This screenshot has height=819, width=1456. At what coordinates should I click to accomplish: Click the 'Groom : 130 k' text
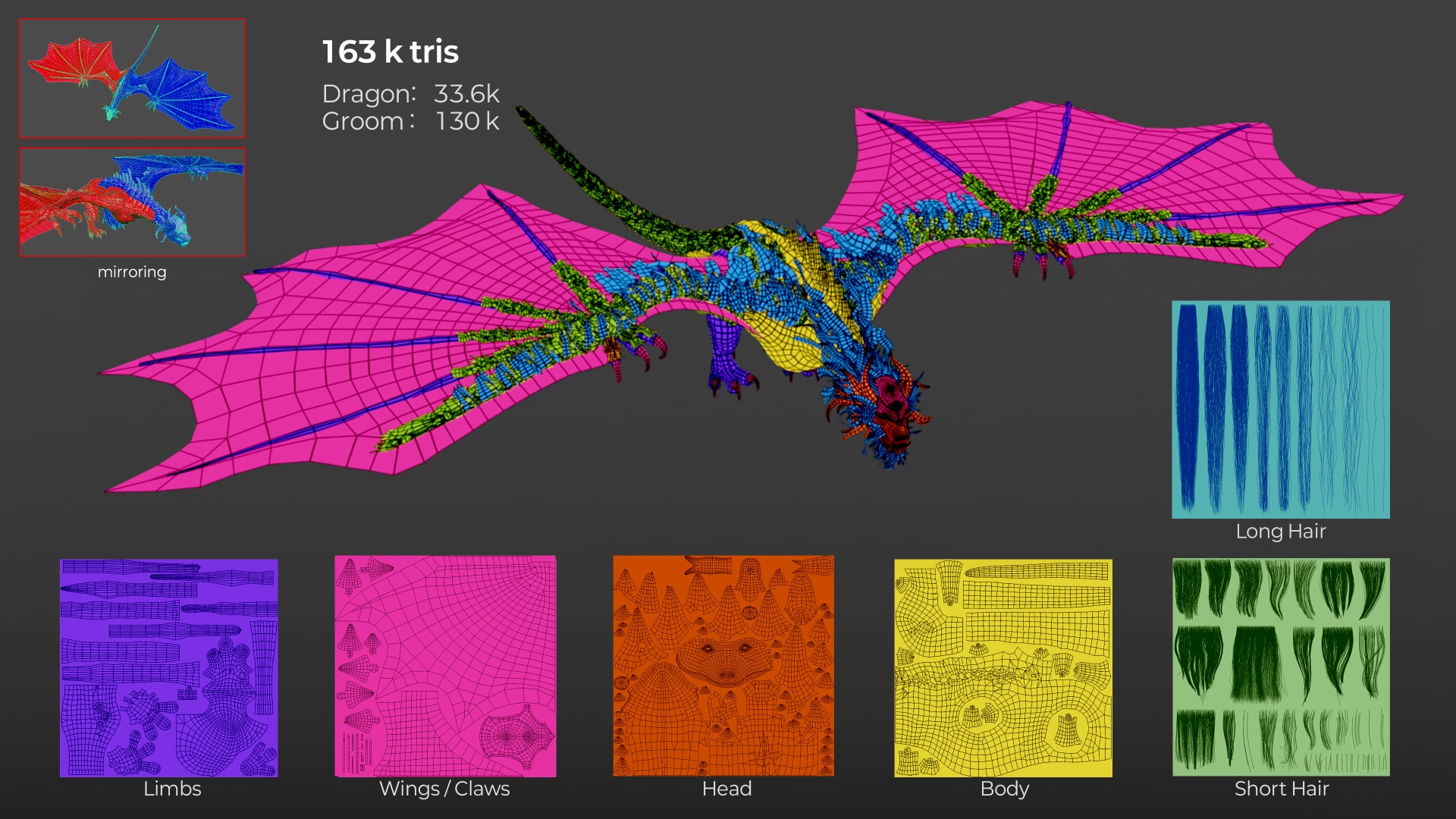click(410, 121)
